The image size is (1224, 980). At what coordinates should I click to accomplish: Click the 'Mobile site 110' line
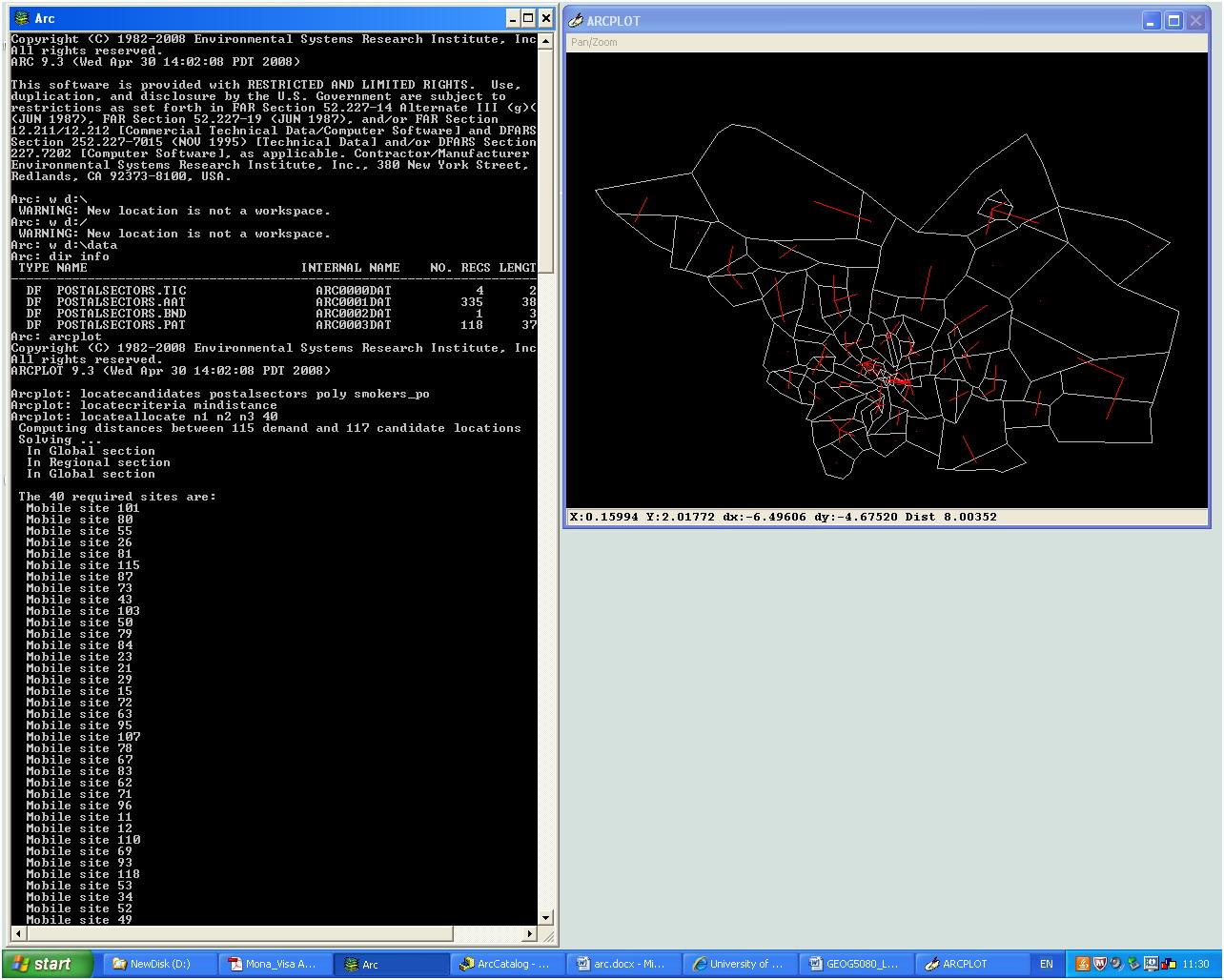tap(83, 840)
